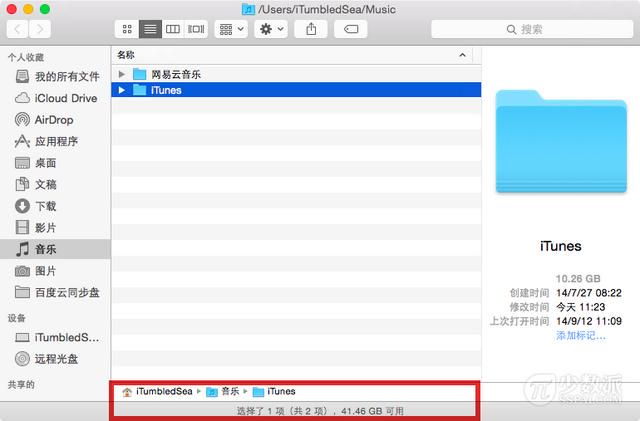Open 应用程序 in sidebar
The width and height of the screenshot is (640, 421).
[57, 141]
